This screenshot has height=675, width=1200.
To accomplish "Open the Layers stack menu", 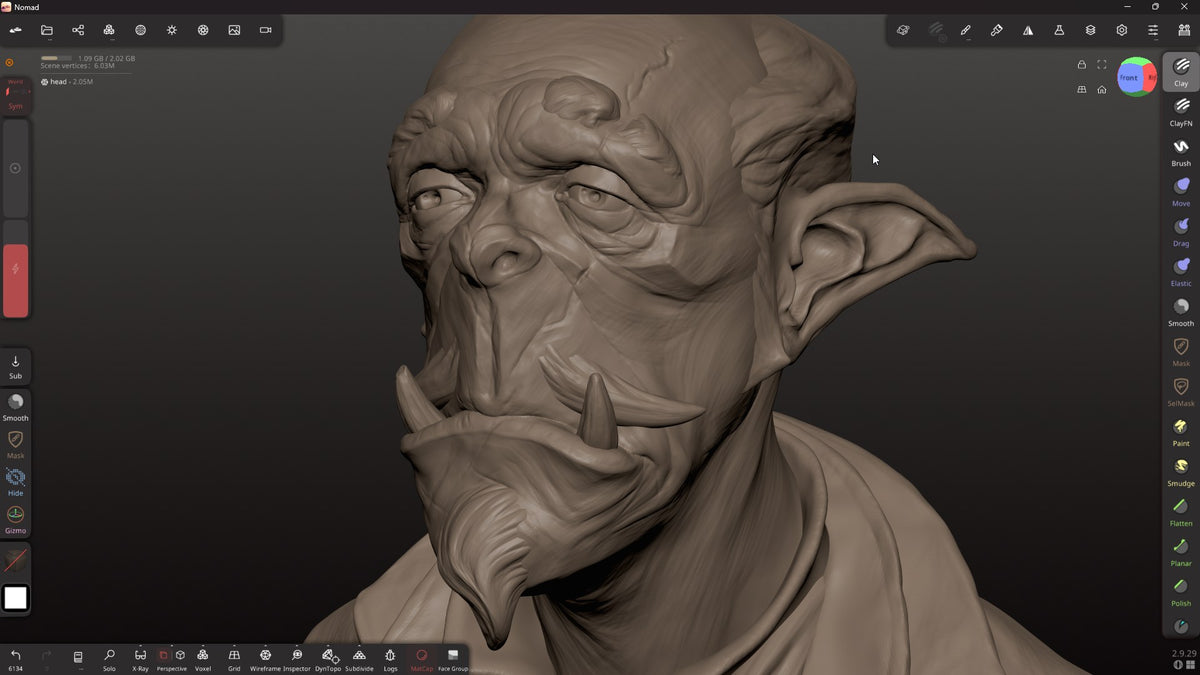I will coord(1090,30).
